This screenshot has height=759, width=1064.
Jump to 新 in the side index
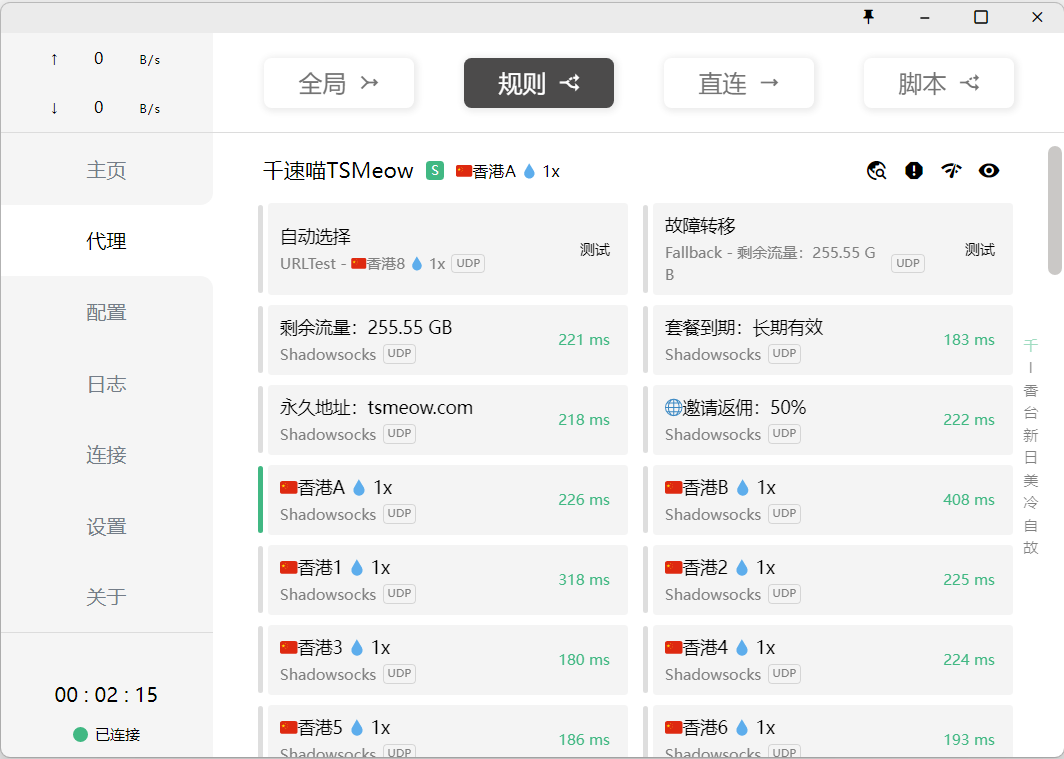(1031, 435)
